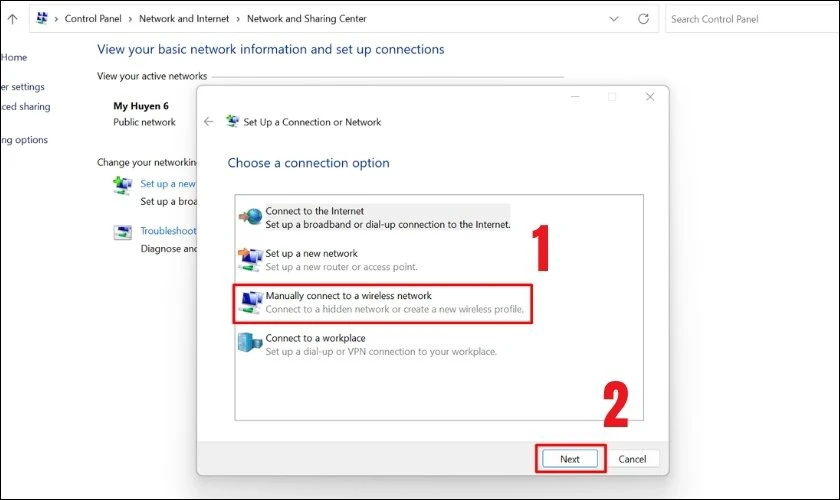Viewport: 840px width, 500px height.
Task: Open the Troubleshoot problems link
Action: (168, 231)
